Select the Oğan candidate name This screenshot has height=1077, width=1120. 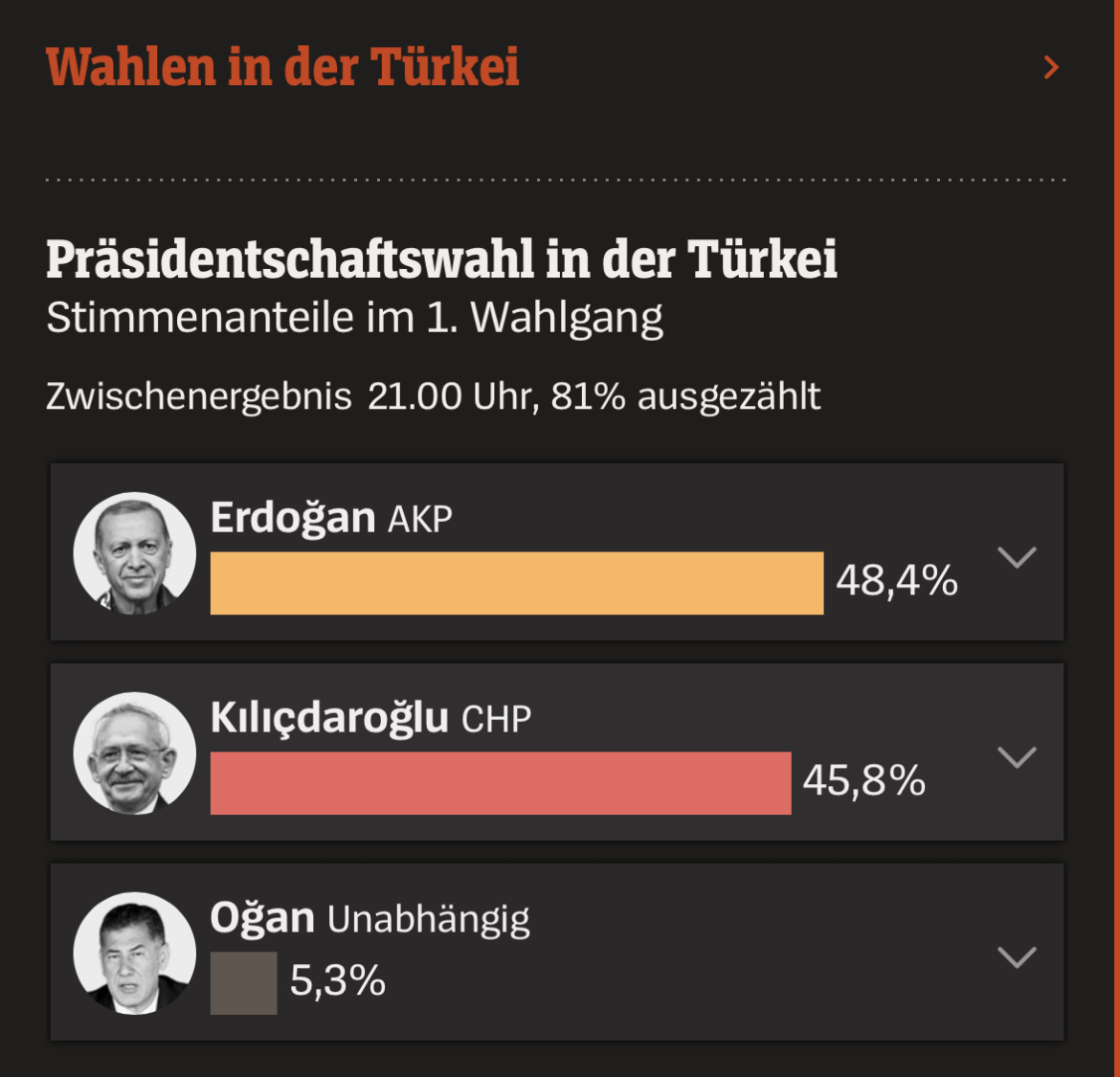[x=262, y=918]
